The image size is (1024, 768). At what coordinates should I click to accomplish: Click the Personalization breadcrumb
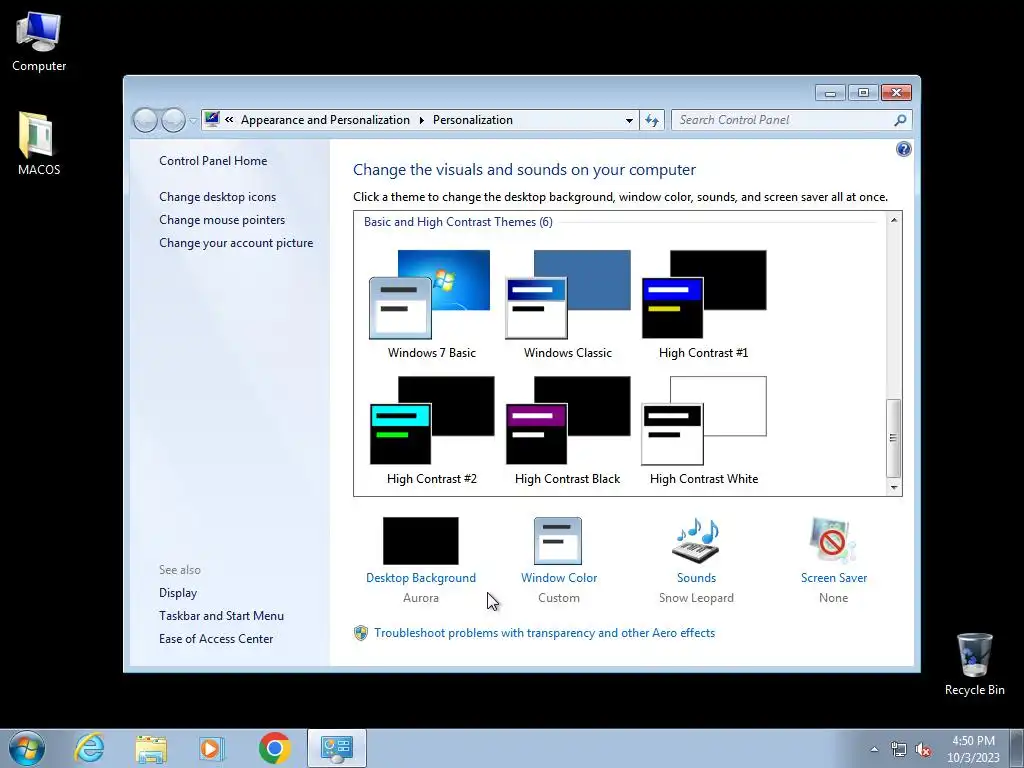click(472, 120)
